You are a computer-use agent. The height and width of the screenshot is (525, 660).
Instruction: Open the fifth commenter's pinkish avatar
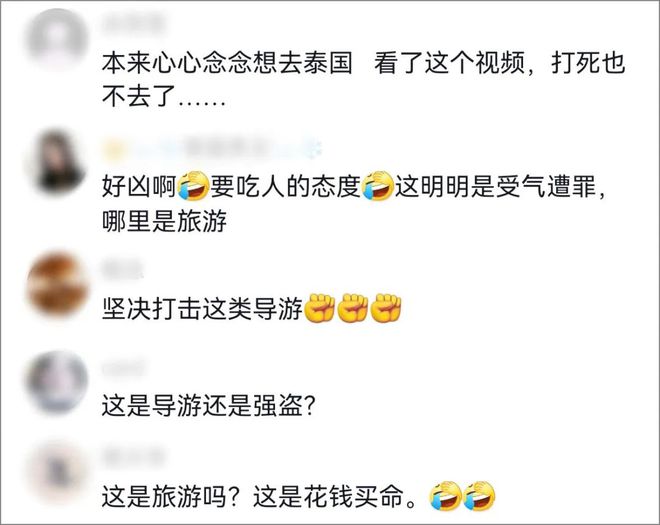click(x=58, y=472)
